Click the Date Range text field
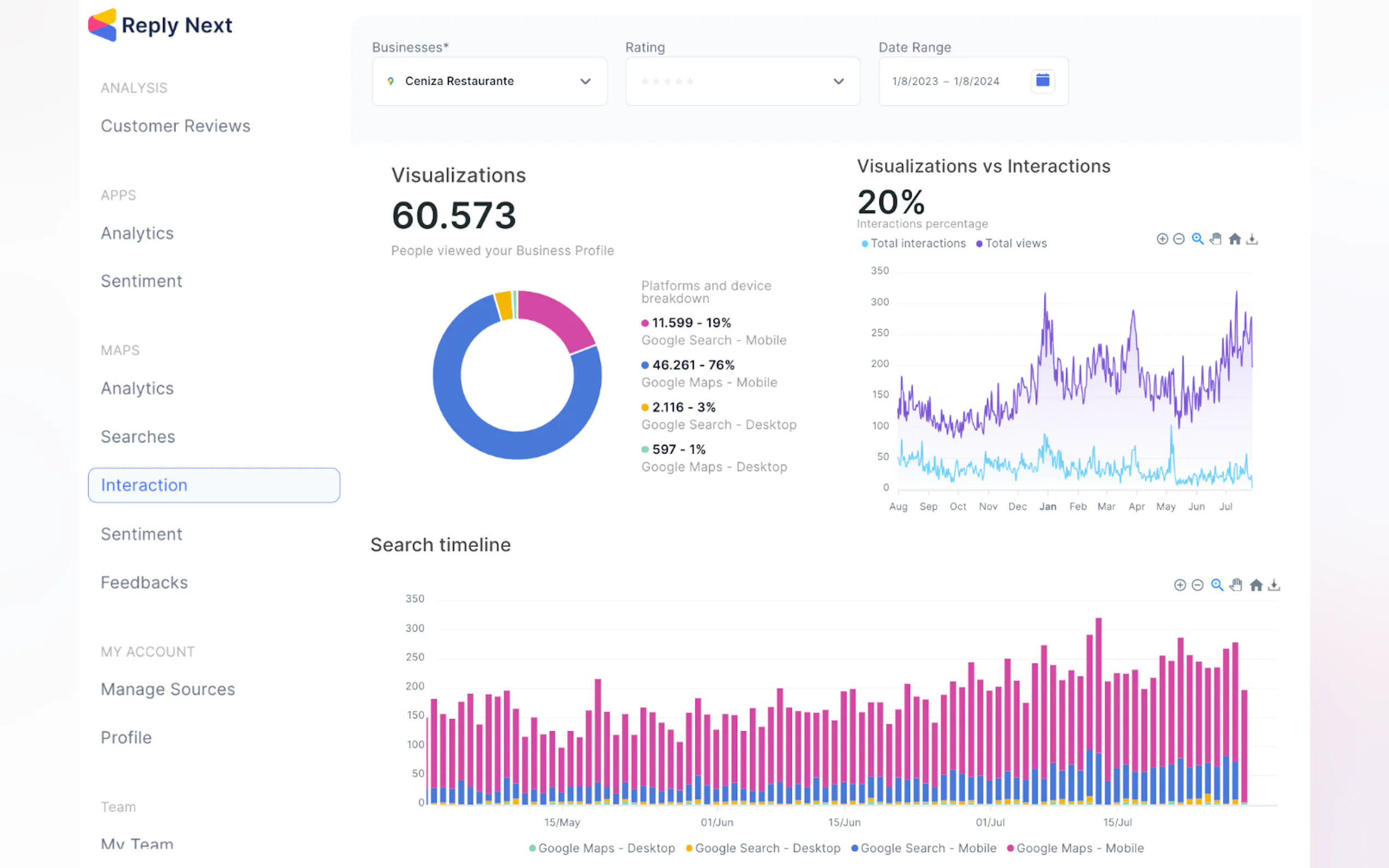This screenshot has width=1389, height=868. tap(946, 81)
